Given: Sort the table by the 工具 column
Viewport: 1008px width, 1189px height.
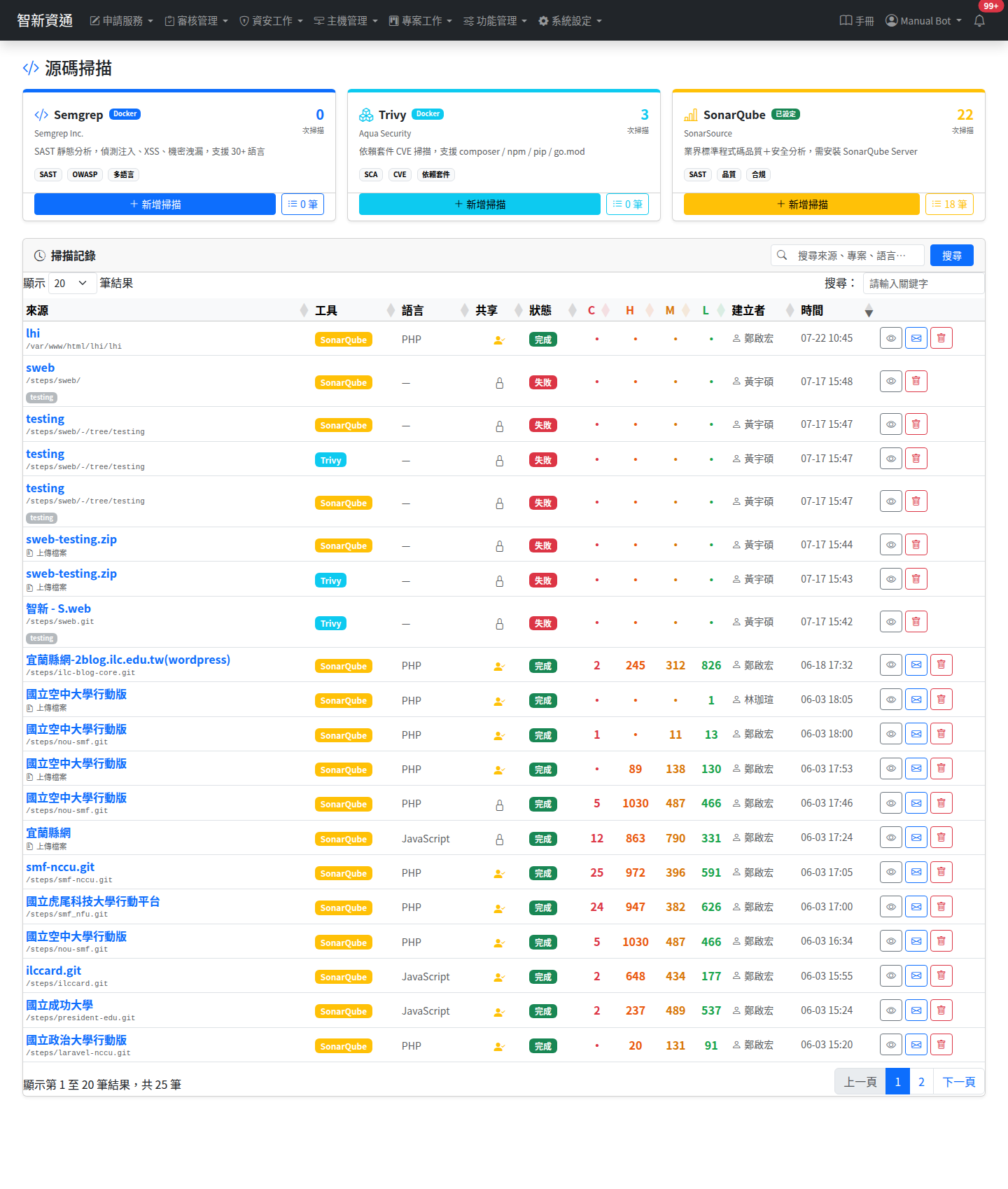Looking at the screenshot, I should [355, 310].
